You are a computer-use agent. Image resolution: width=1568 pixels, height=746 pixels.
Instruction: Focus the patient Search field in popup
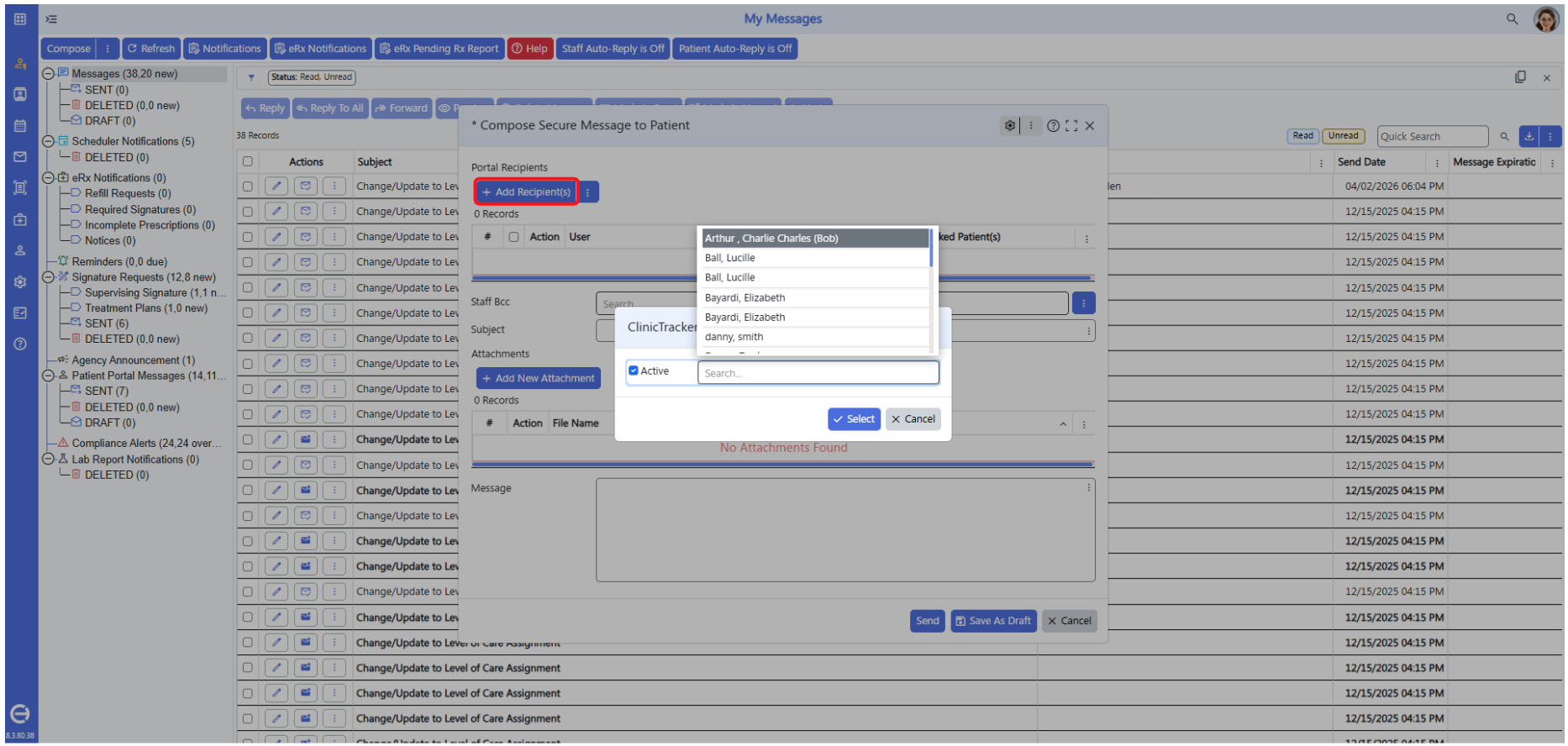(818, 373)
